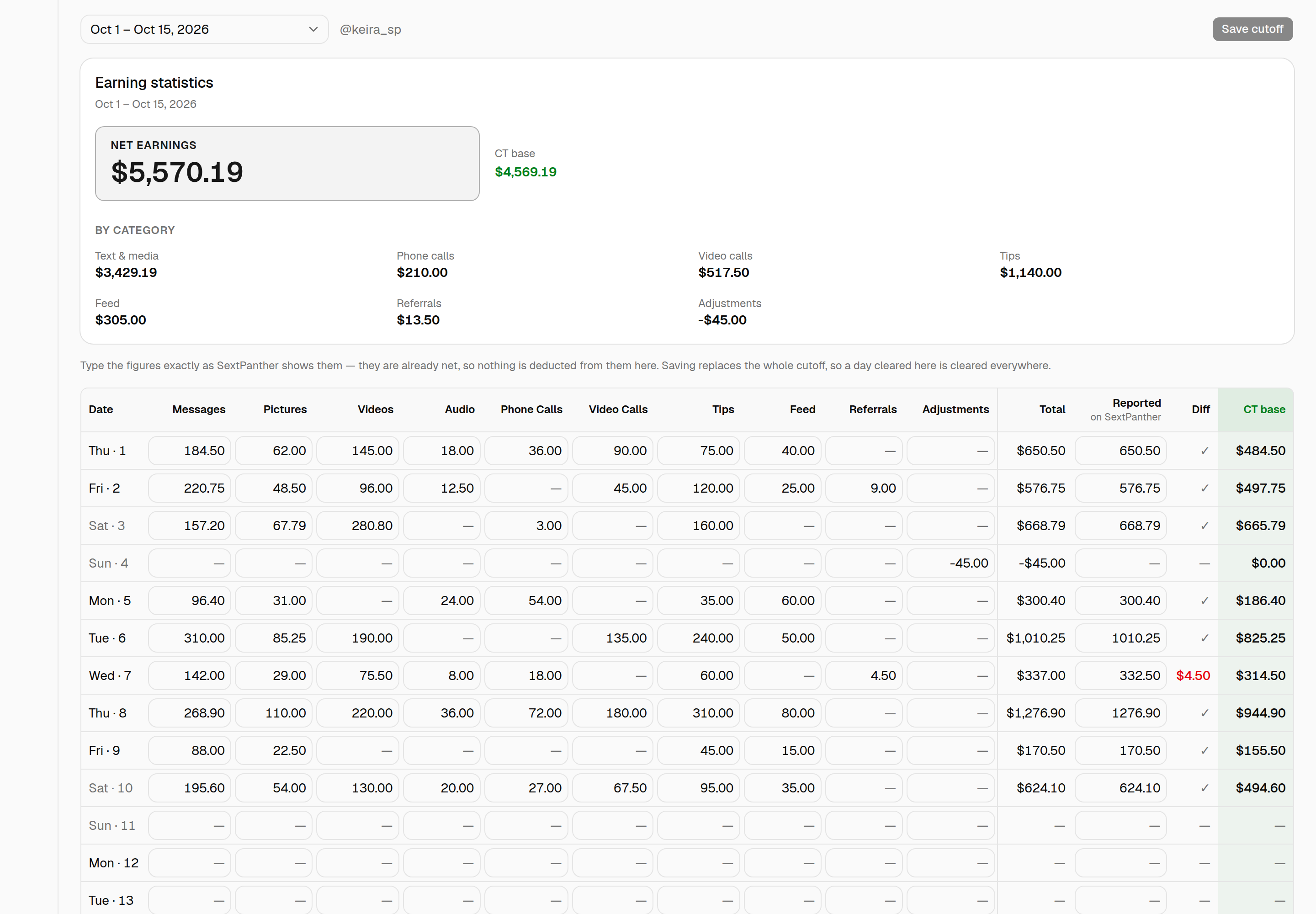Click the Wed · 7 date label
Image resolution: width=1316 pixels, height=914 pixels.
110,676
